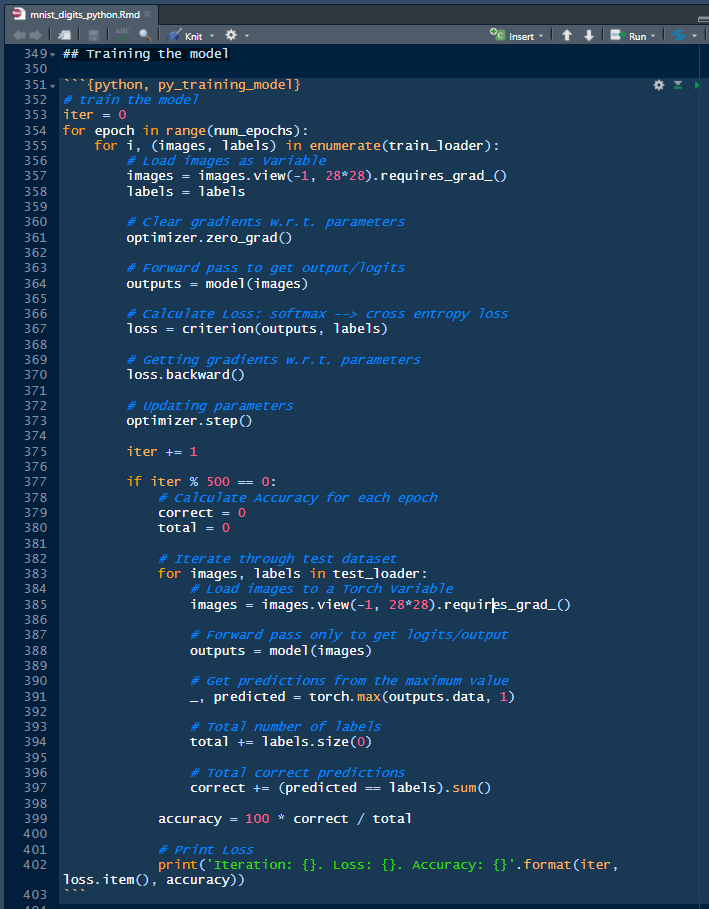Go to previous chunk with up arrow

567,36
